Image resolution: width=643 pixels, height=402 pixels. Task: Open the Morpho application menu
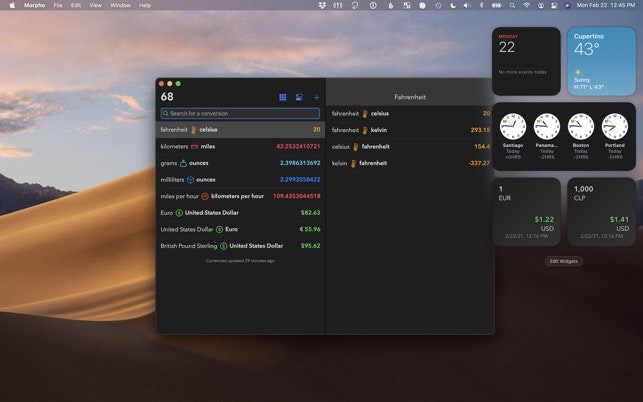click(34, 5)
